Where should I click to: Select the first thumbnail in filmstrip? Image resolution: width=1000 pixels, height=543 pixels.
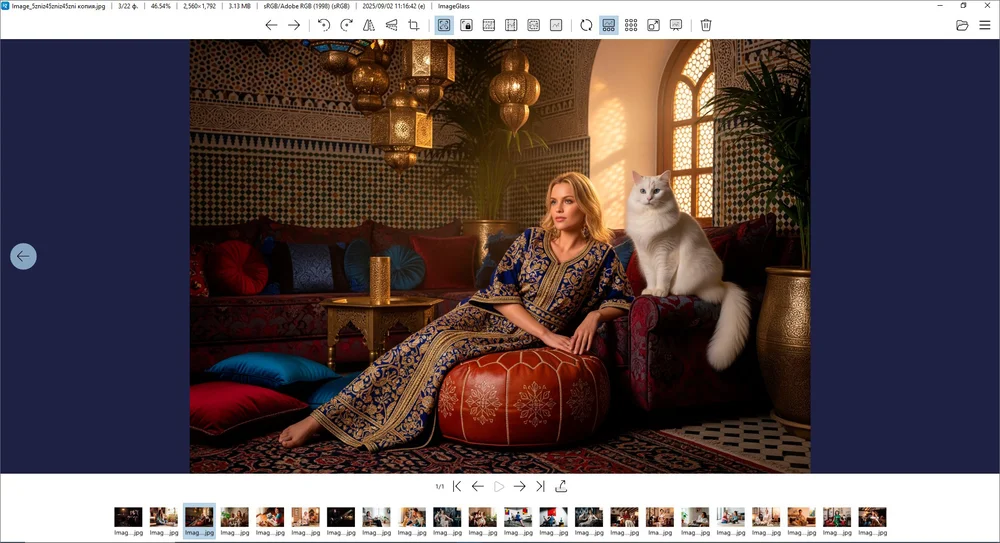point(128,517)
